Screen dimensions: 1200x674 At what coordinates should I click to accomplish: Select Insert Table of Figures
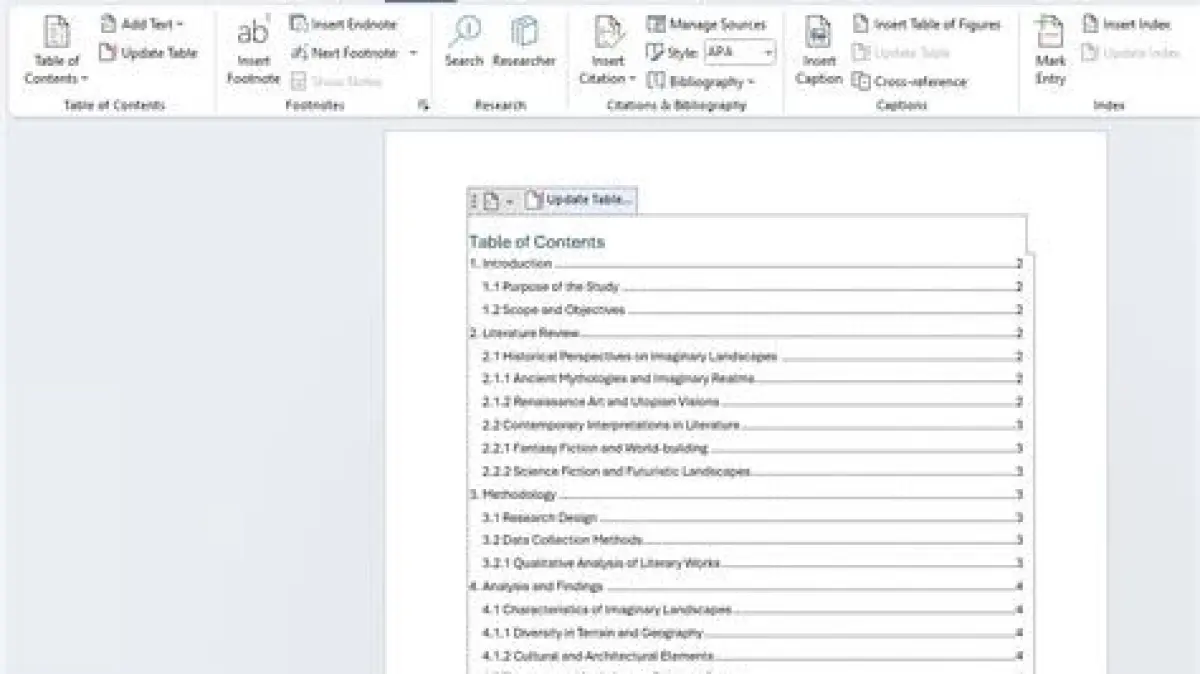coord(926,24)
